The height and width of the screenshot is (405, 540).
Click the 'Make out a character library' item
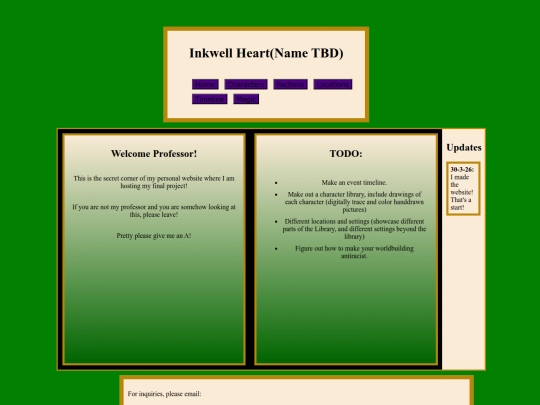coord(354,202)
